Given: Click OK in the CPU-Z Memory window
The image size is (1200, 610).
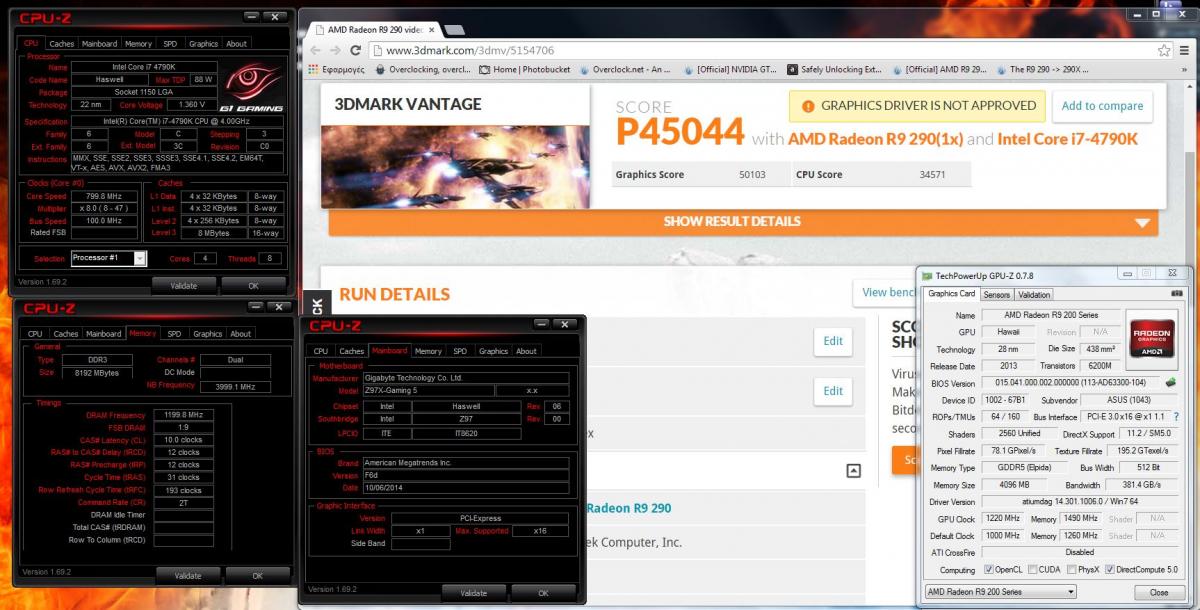Looking at the screenshot, I should pyautogui.click(x=257, y=576).
